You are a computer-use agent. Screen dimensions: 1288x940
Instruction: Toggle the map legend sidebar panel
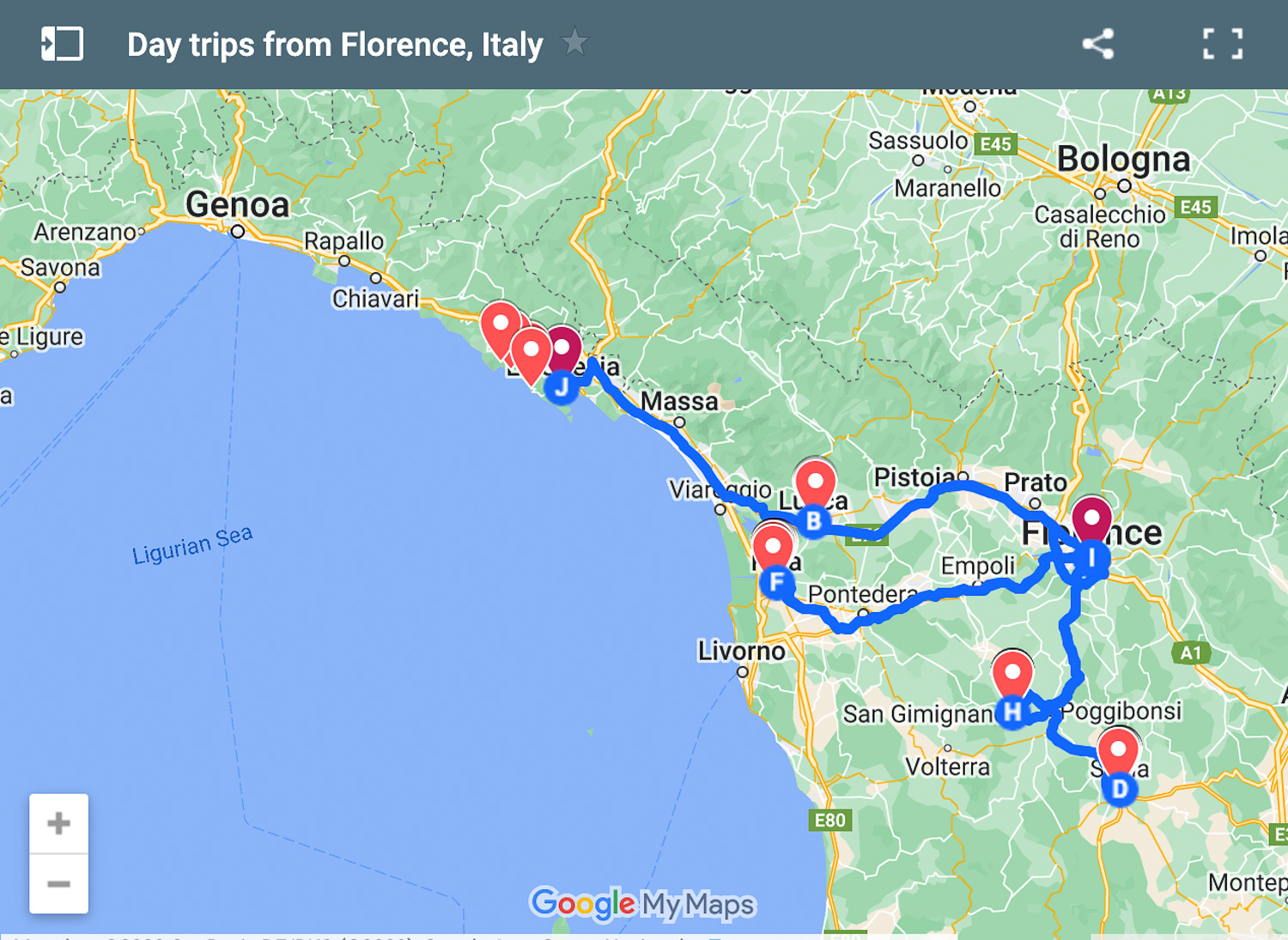pyautogui.click(x=60, y=43)
